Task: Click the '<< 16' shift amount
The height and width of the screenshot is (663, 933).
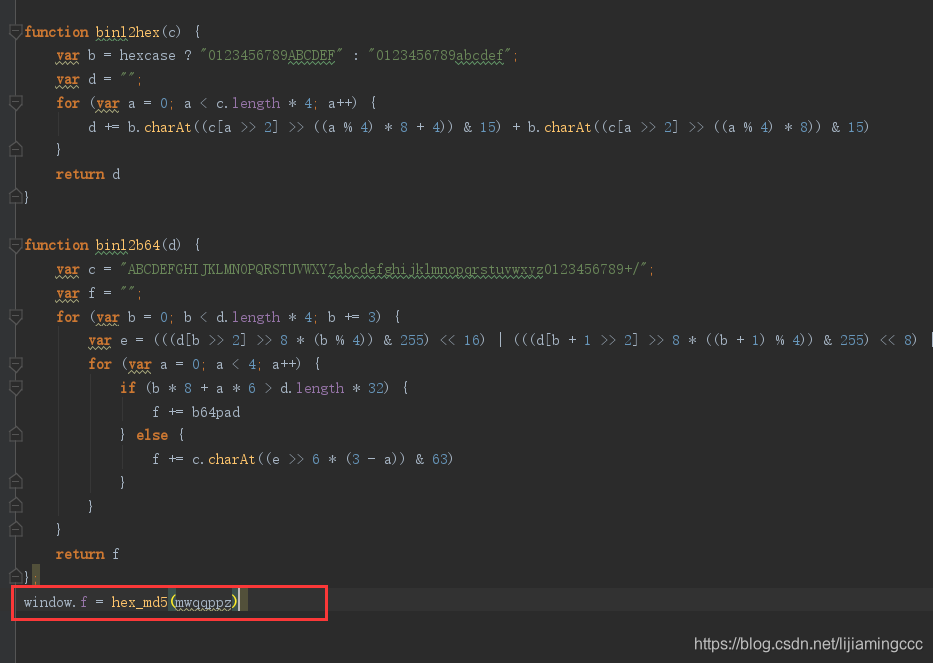Action: pyautogui.click(x=462, y=340)
